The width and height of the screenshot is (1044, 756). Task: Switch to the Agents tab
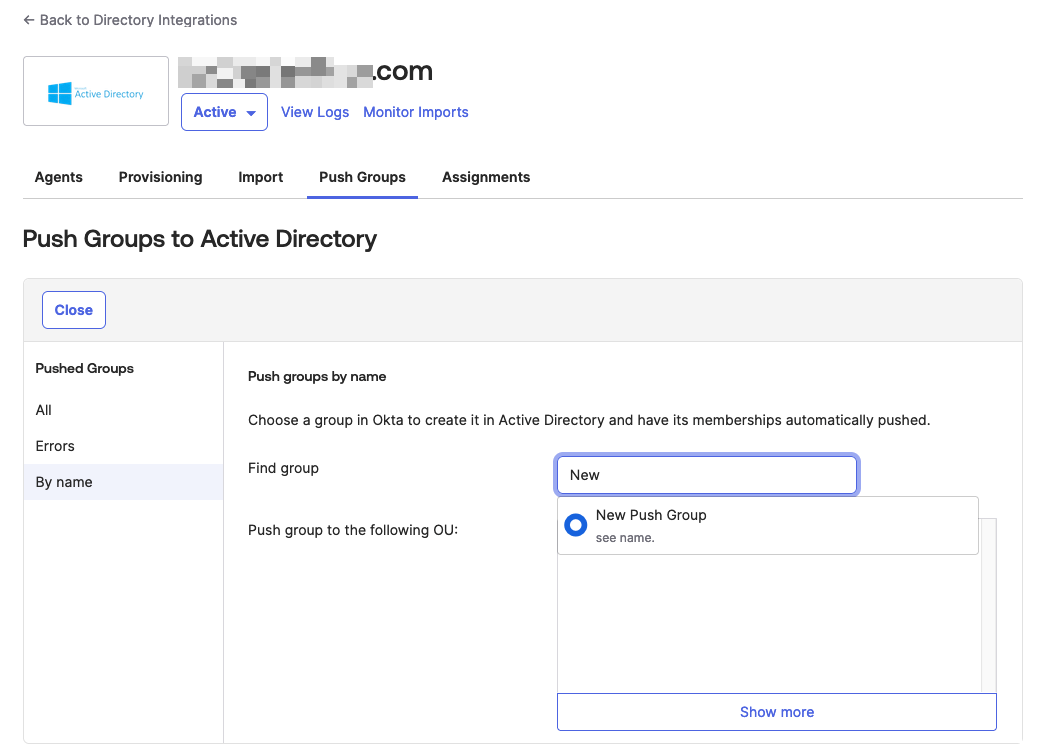59,177
